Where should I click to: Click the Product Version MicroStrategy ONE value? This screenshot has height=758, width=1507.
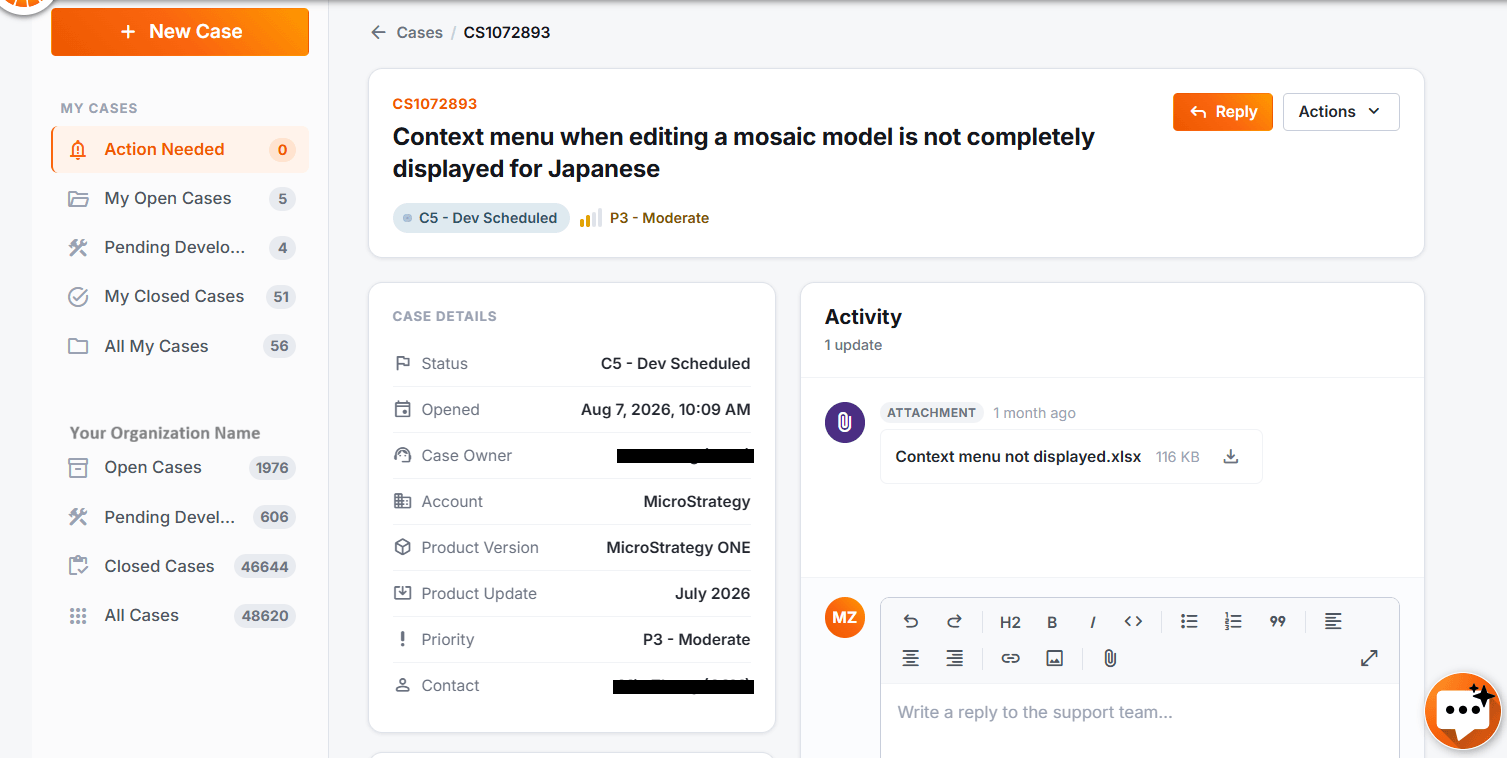(x=678, y=548)
